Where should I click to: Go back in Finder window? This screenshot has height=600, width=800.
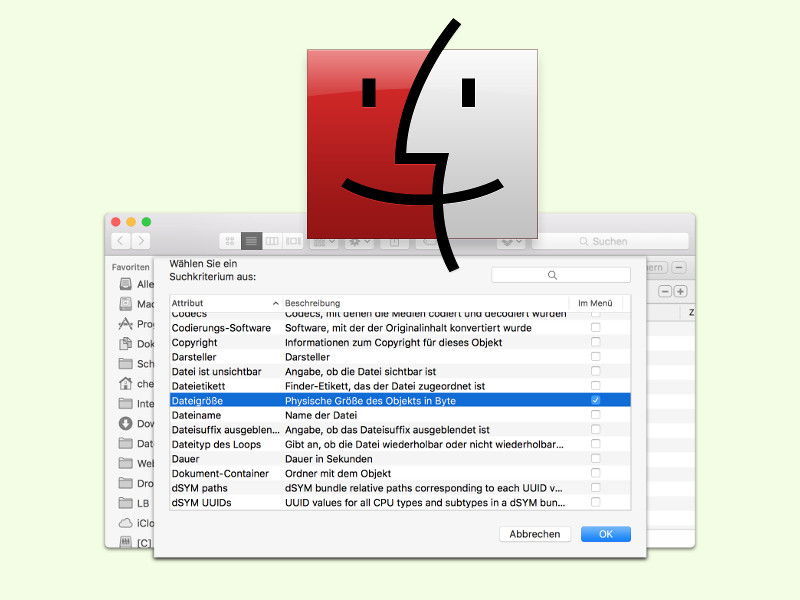pyautogui.click(x=121, y=241)
